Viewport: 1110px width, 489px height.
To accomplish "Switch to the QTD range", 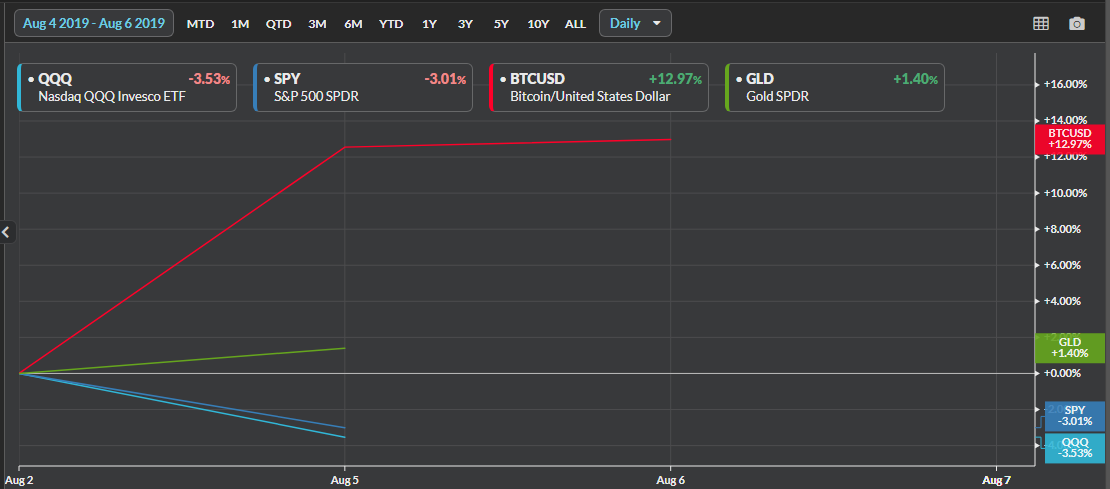I will click(x=278, y=24).
